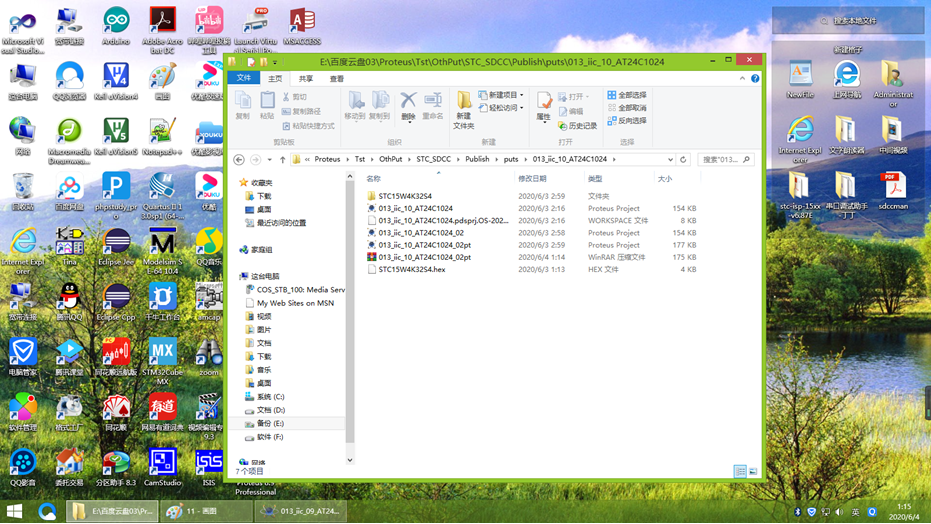
Task: Open the Properties (属性) ribbon icon
Action: pyautogui.click(x=543, y=107)
